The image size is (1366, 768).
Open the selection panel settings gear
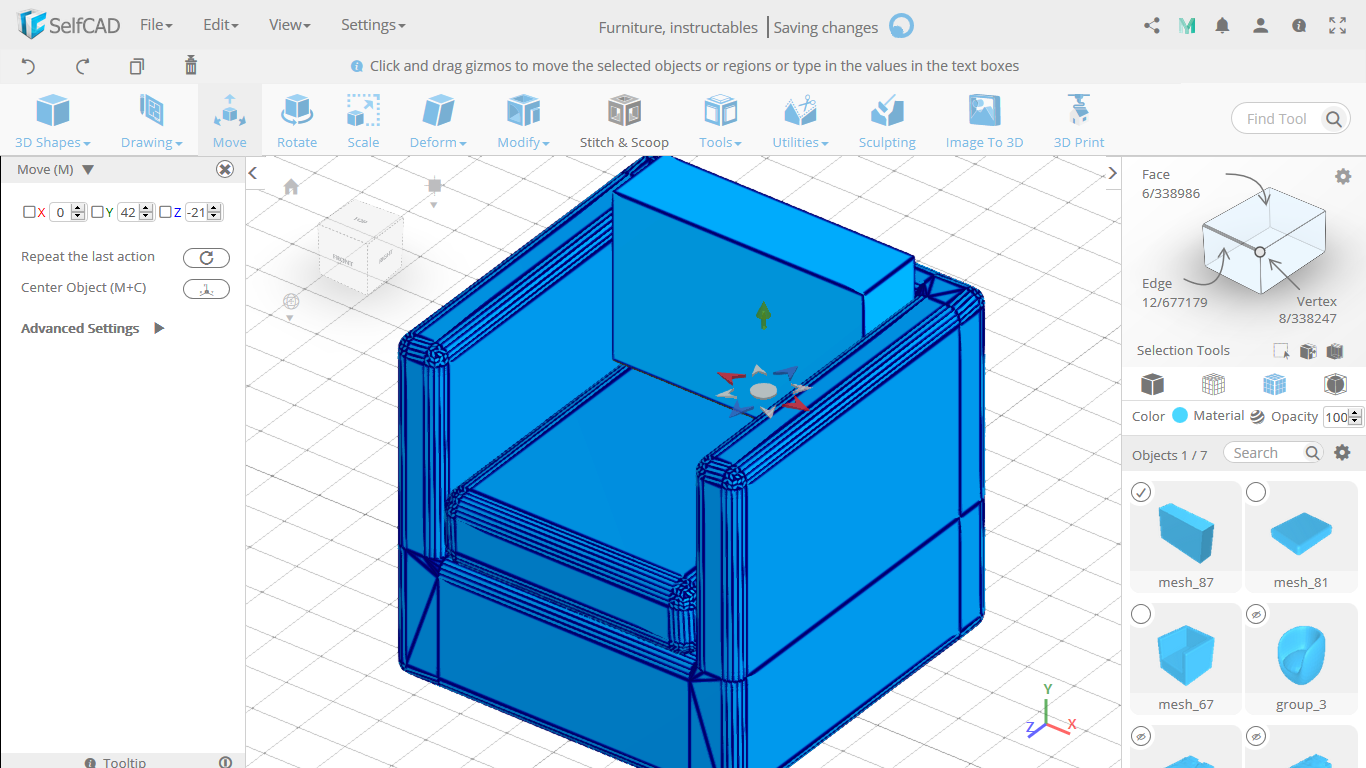click(1343, 176)
